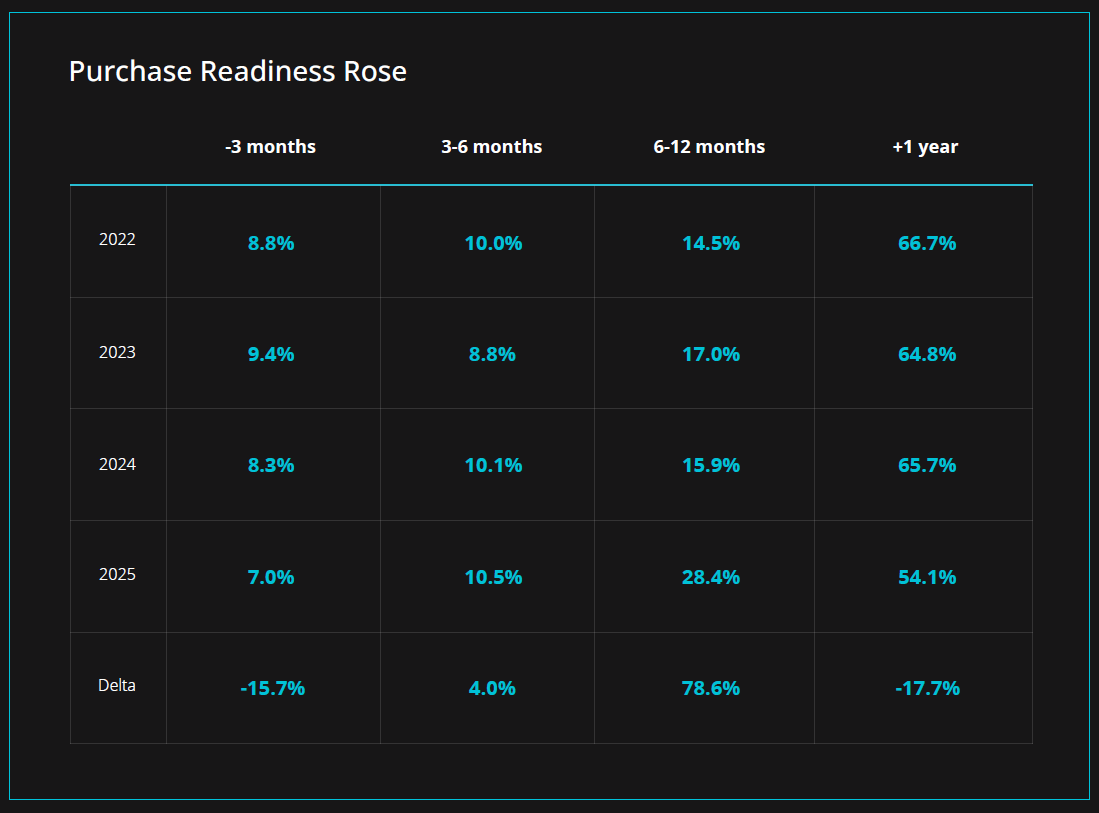Image resolution: width=1099 pixels, height=813 pixels.
Task: Click the 66.7% value for 2022
Action: tap(927, 243)
